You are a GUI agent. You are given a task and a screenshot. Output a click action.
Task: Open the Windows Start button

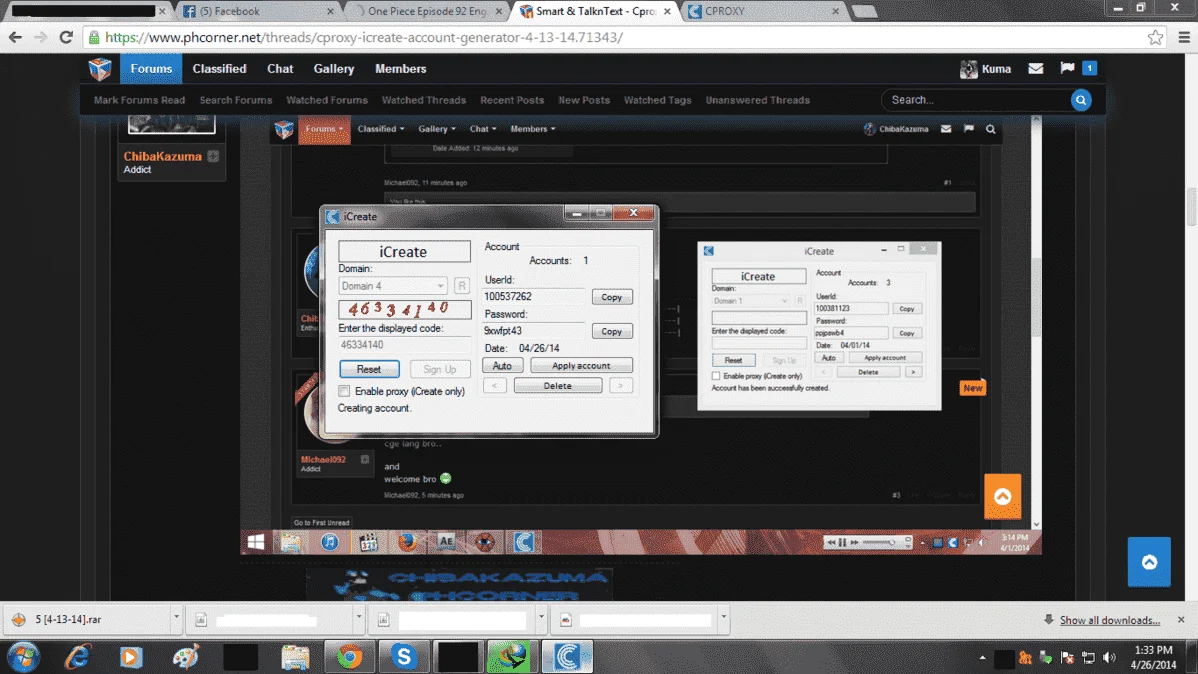click(23, 657)
